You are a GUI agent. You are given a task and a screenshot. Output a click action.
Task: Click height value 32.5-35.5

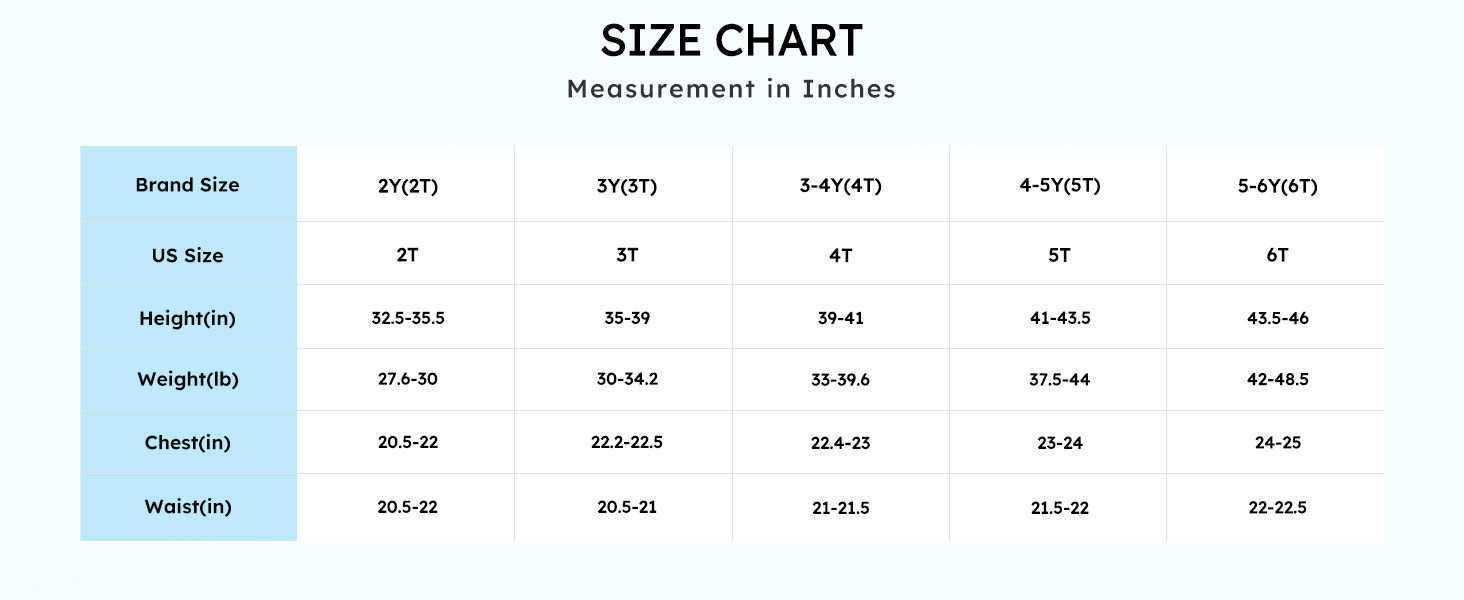[407, 319]
